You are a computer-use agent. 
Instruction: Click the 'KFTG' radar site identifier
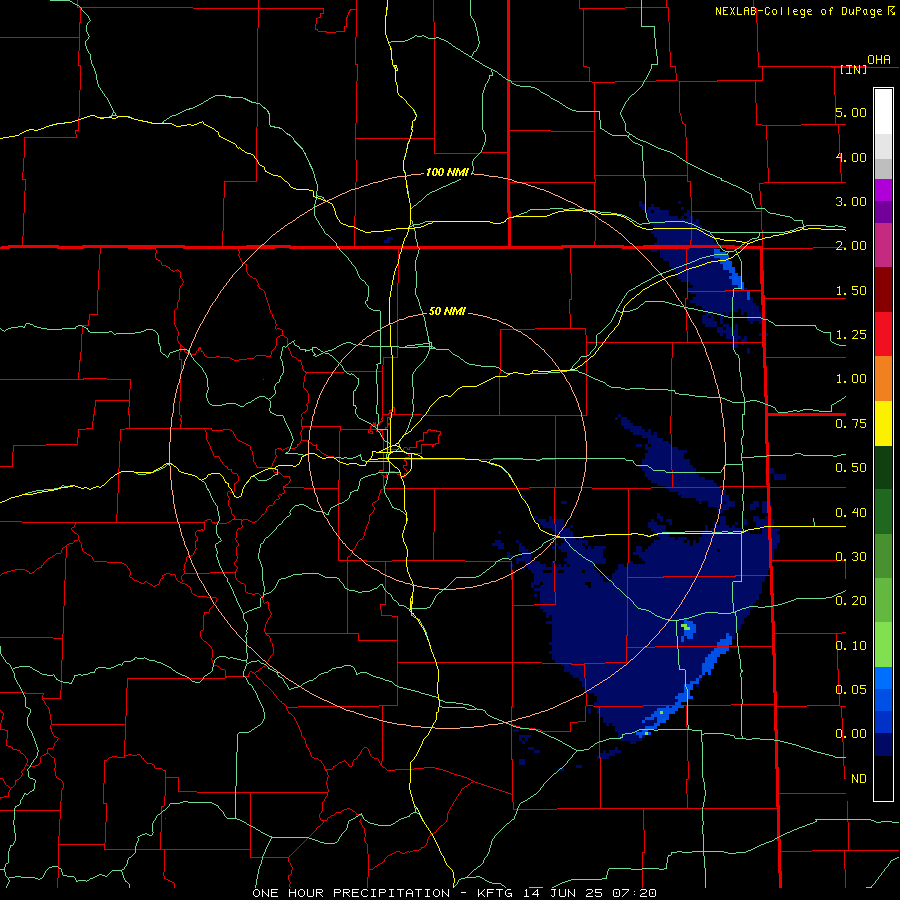pos(497,893)
